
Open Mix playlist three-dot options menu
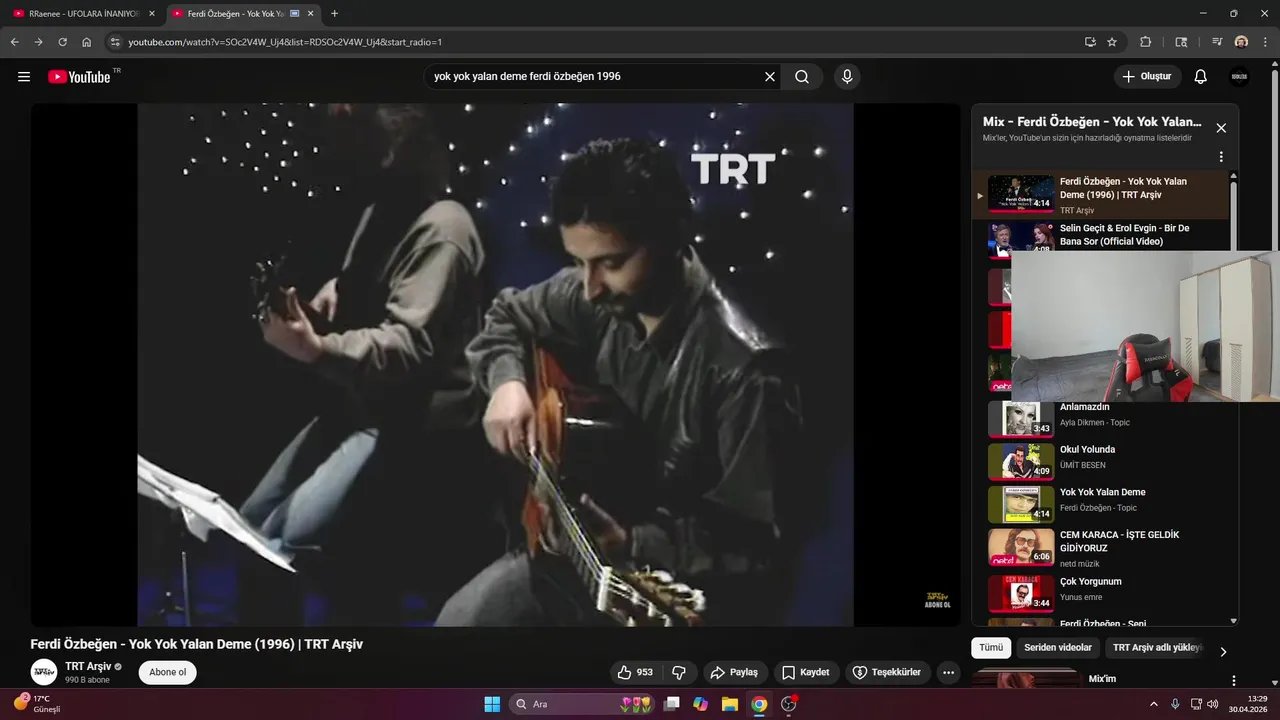tap(1221, 157)
